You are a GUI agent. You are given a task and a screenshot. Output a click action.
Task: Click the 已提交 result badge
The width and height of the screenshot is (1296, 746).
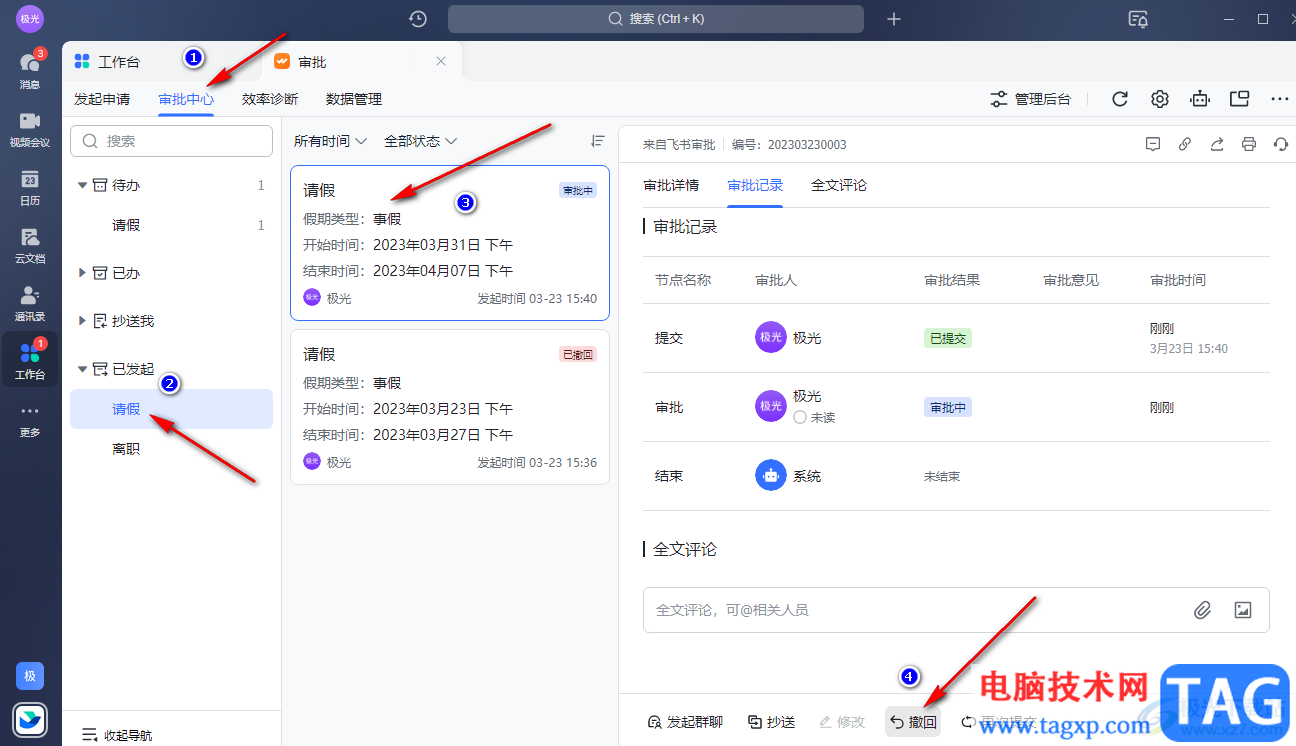tap(948, 338)
